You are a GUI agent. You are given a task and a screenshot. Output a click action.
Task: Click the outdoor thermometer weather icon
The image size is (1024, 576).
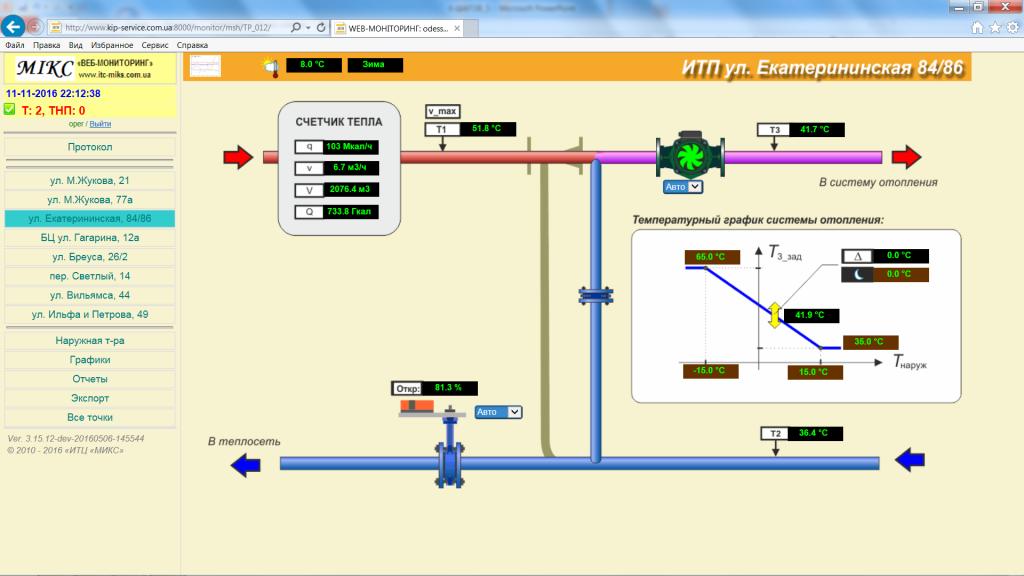point(270,66)
